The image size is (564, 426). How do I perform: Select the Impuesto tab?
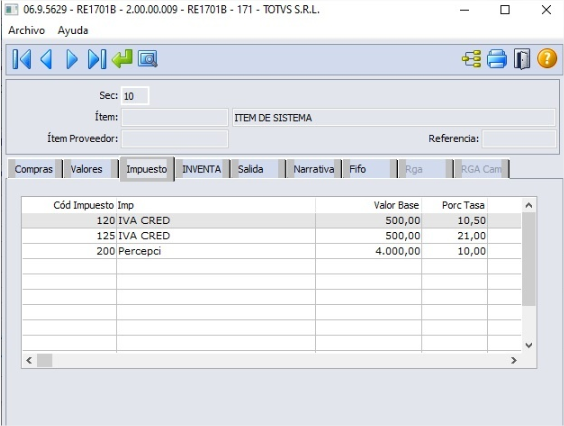point(147,169)
